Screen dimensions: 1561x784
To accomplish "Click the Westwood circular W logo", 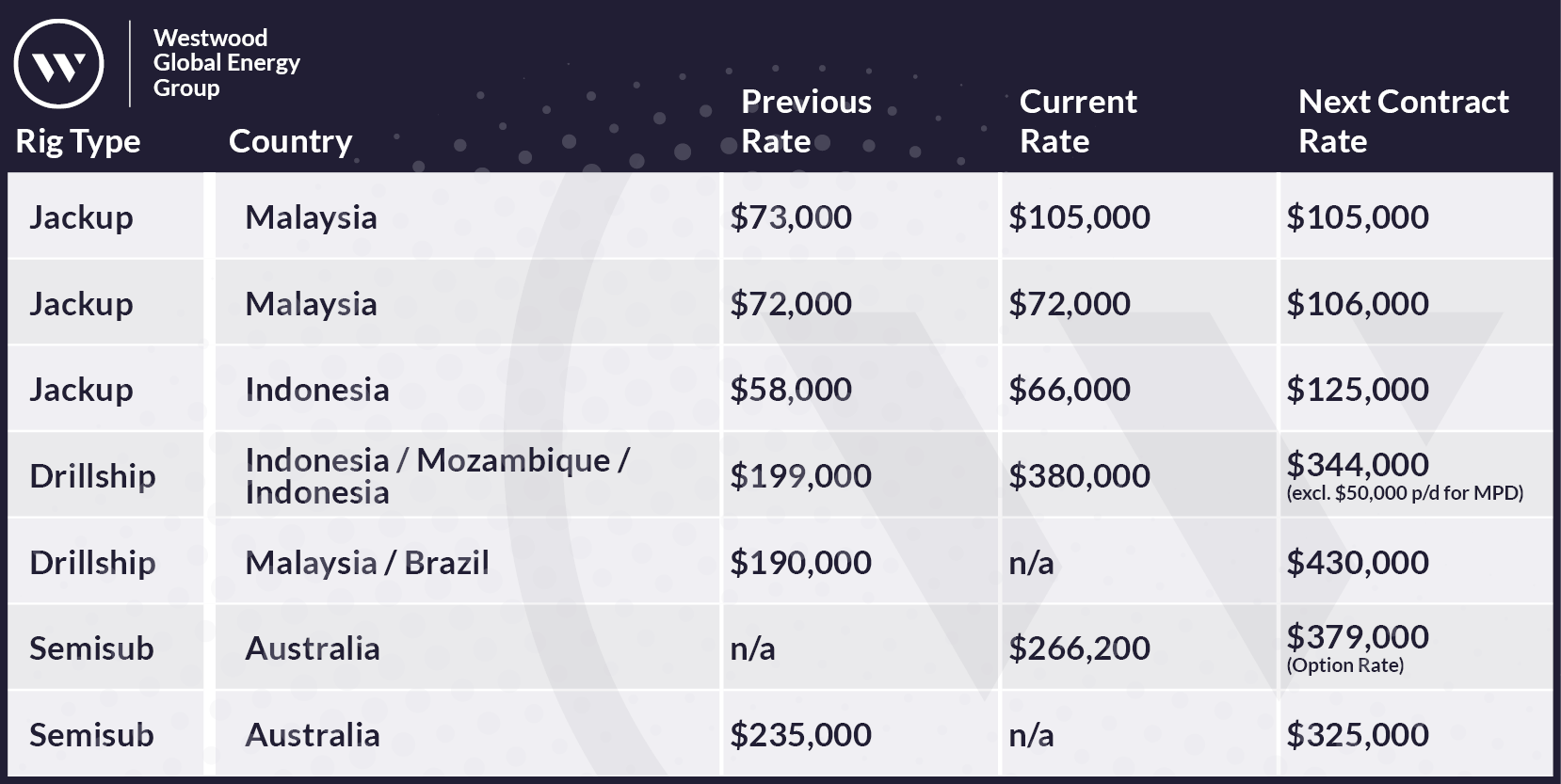I will click(58, 64).
